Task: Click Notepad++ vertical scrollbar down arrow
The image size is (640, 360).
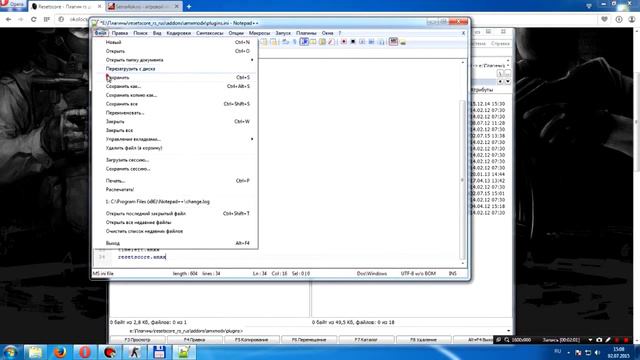Action: [x=463, y=263]
